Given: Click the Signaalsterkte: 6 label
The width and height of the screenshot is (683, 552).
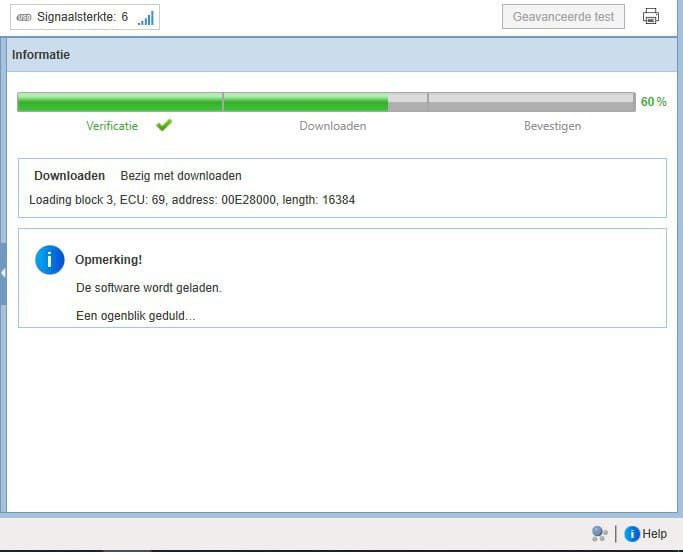Looking at the screenshot, I should tap(82, 17).
